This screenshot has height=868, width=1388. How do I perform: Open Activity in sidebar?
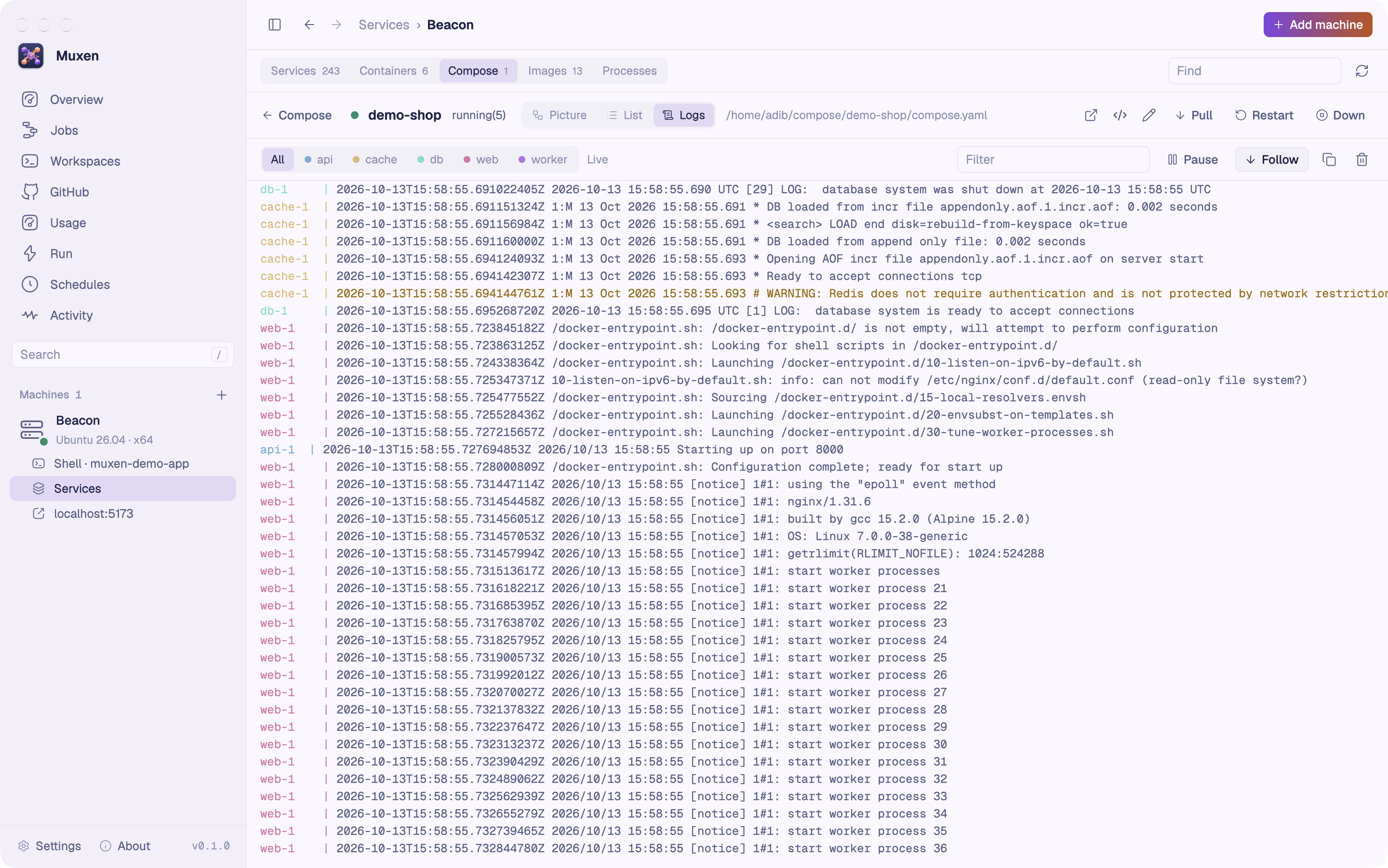123,315
